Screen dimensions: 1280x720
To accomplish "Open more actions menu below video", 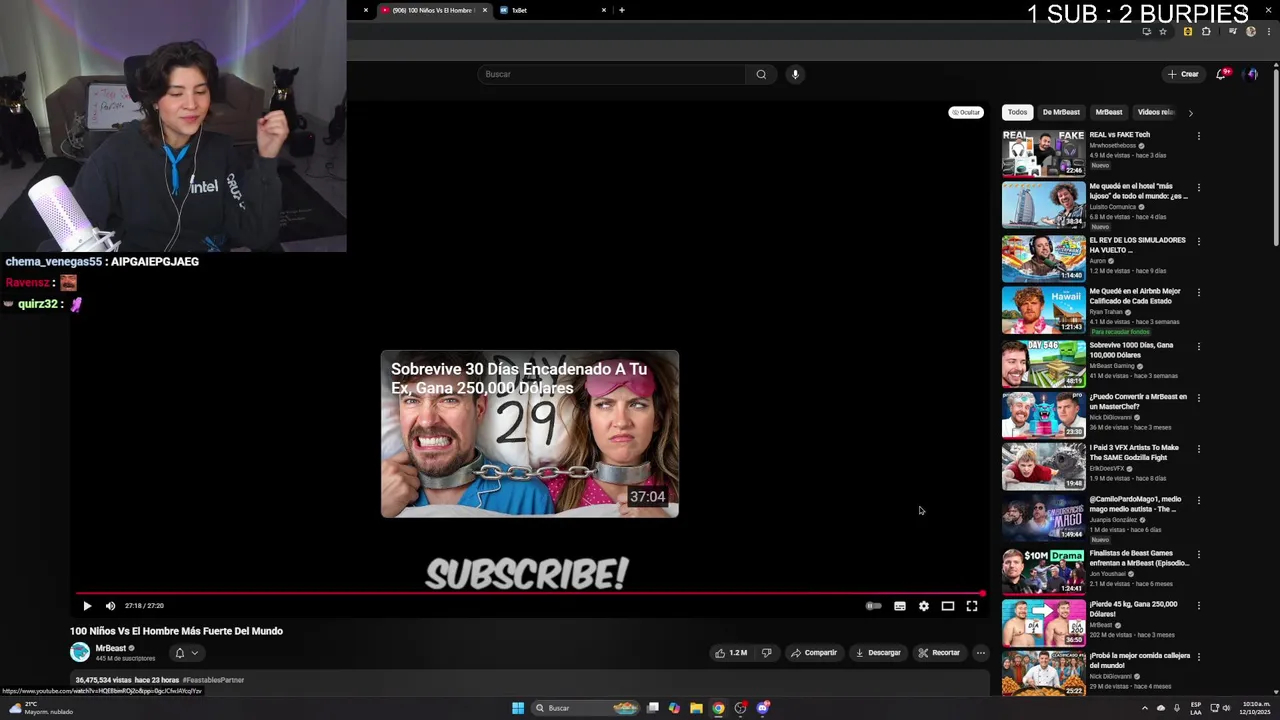I will pyautogui.click(x=981, y=653).
